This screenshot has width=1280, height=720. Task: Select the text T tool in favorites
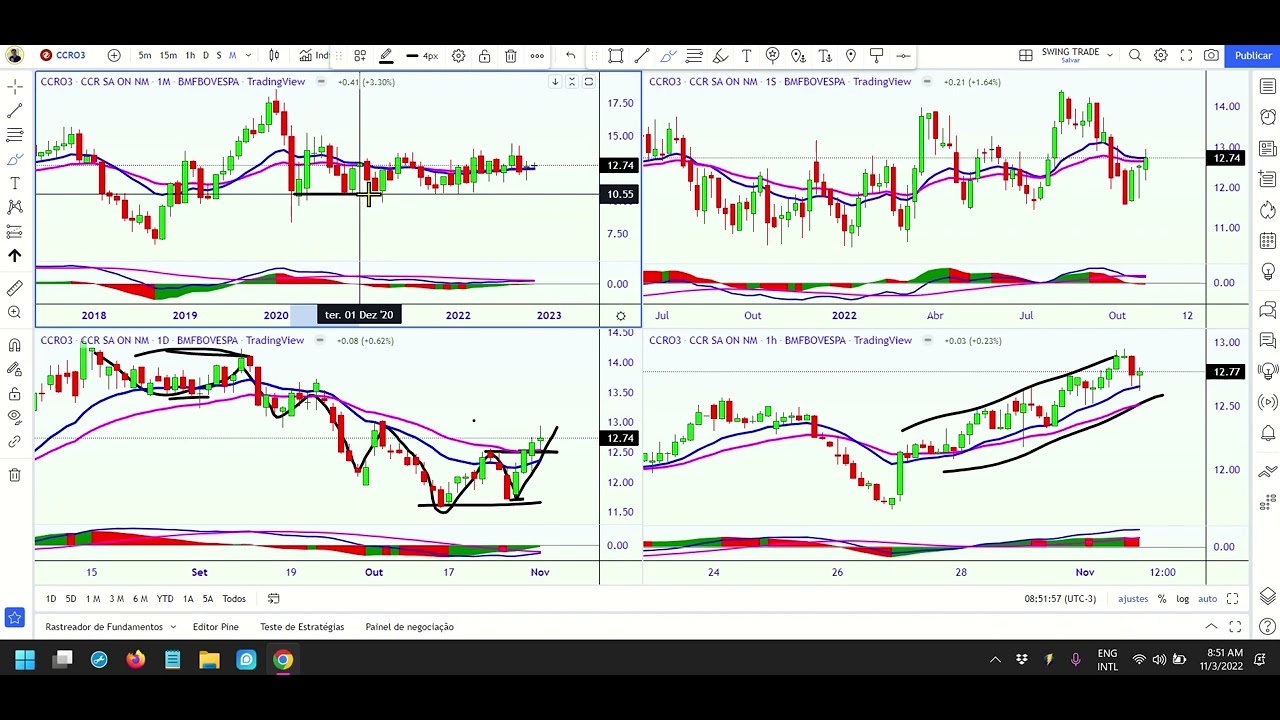point(746,55)
